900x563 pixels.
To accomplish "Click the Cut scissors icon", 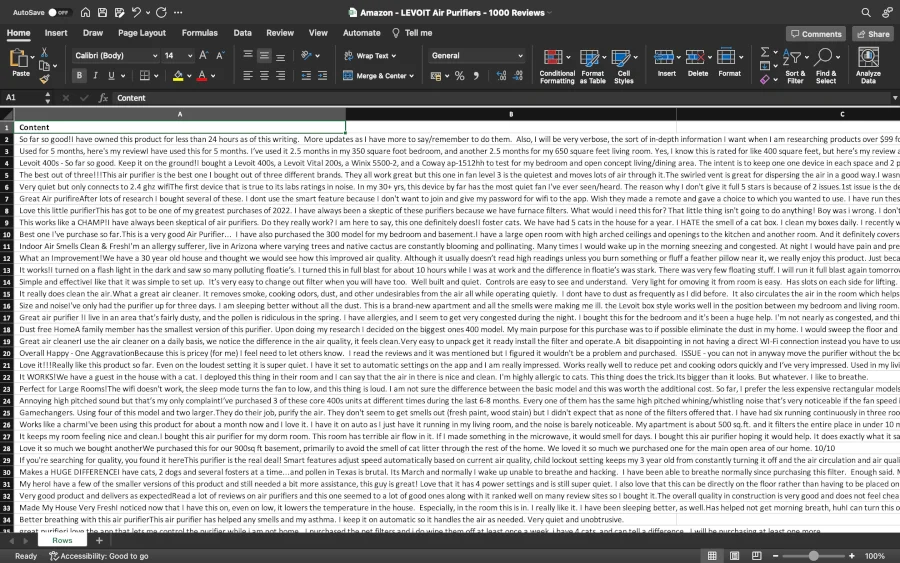I will (x=44, y=53).
